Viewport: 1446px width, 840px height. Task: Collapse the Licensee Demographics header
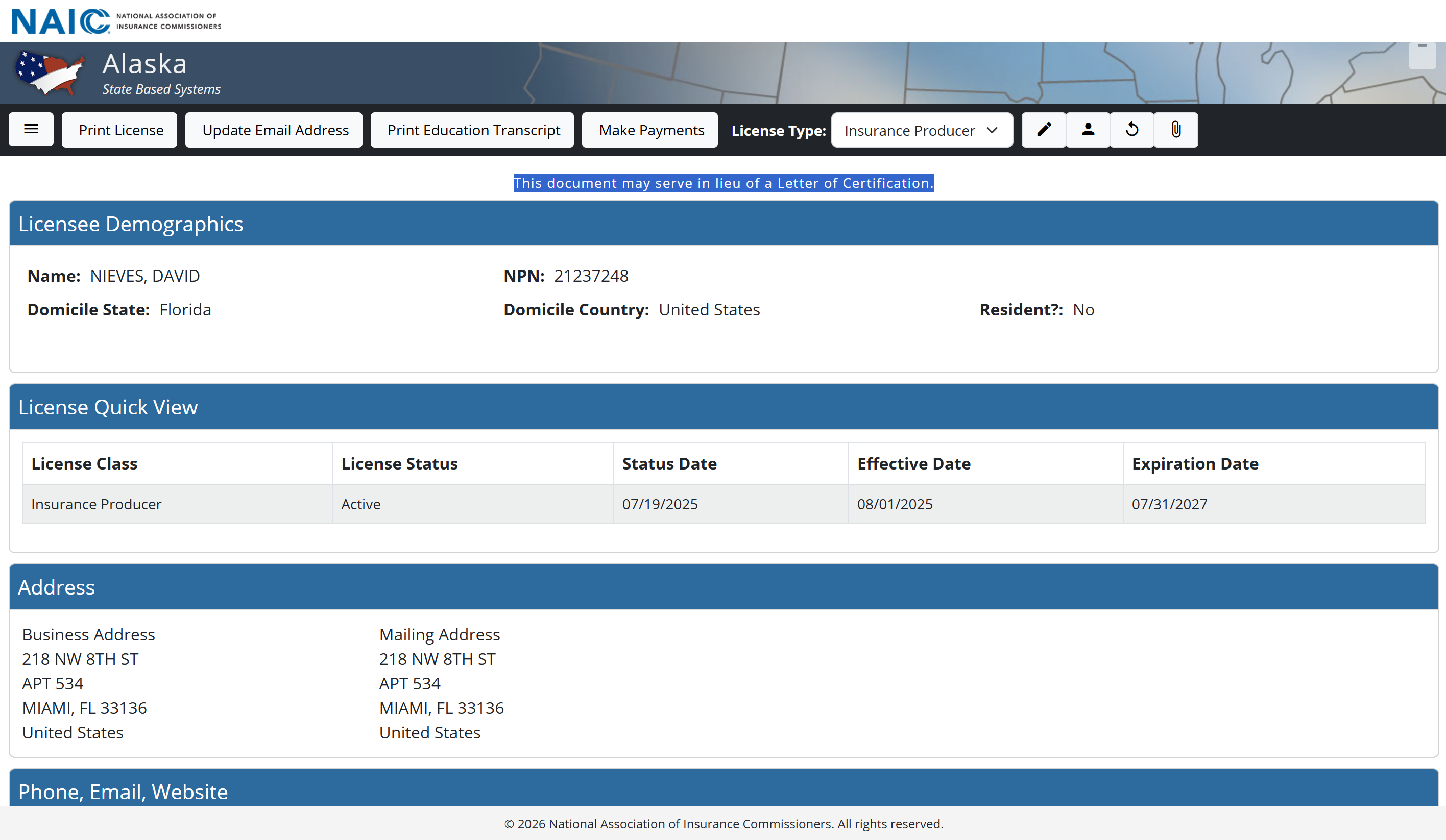(x=723, y=224)
